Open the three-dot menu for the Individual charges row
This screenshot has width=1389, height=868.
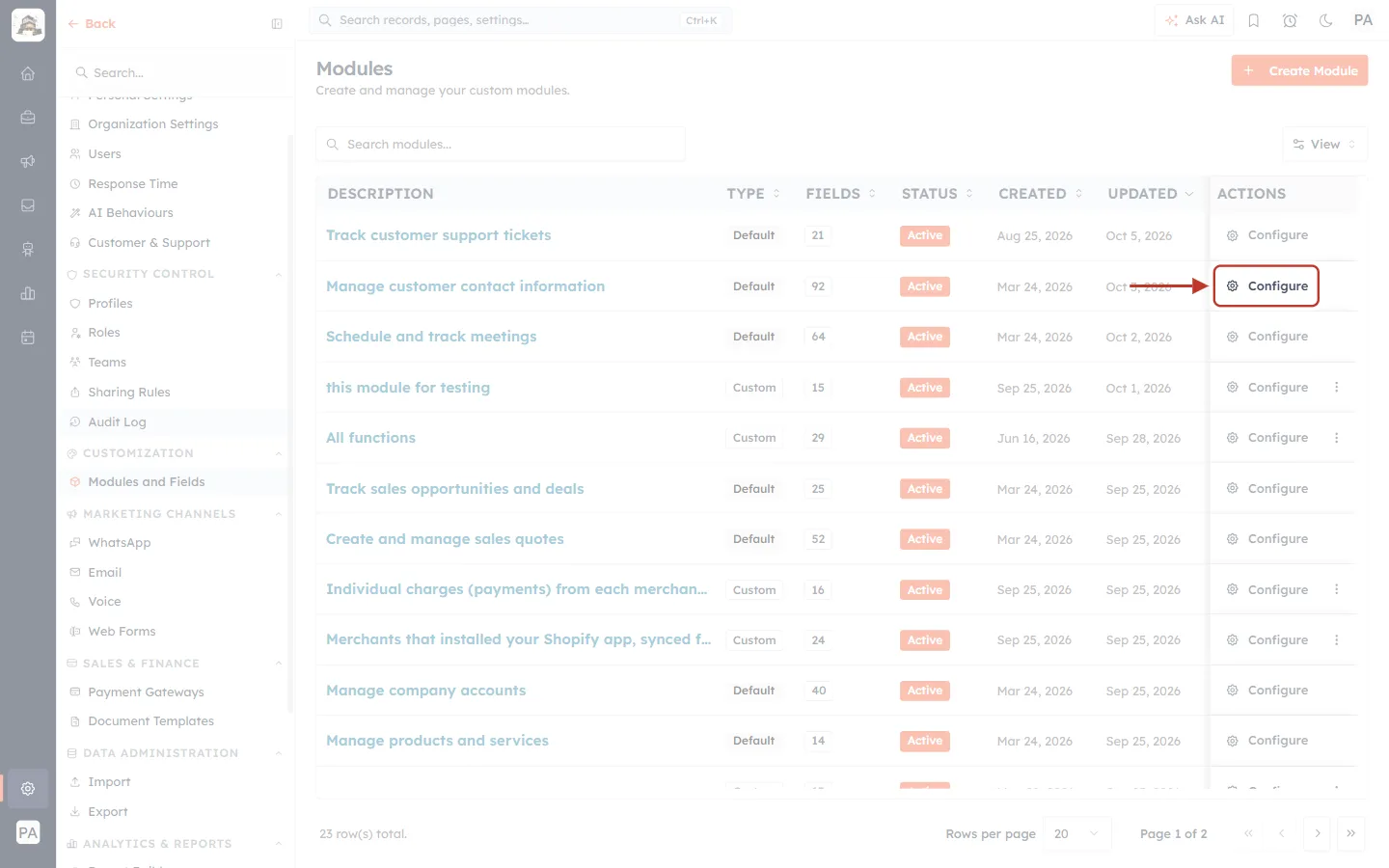pyautogui.click(x=1337, y=589)
